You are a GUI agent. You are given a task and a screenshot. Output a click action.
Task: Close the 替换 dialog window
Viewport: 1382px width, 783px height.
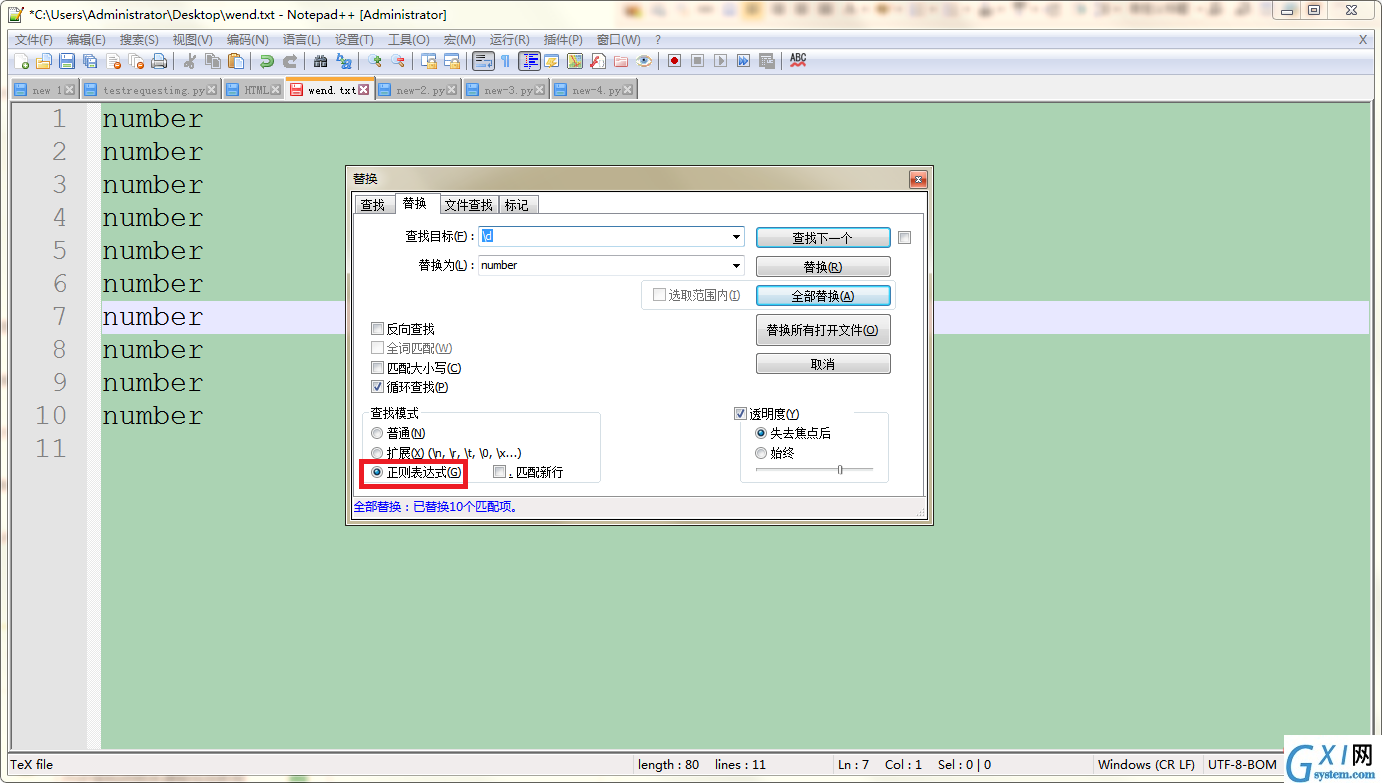[x=918, y=179]
